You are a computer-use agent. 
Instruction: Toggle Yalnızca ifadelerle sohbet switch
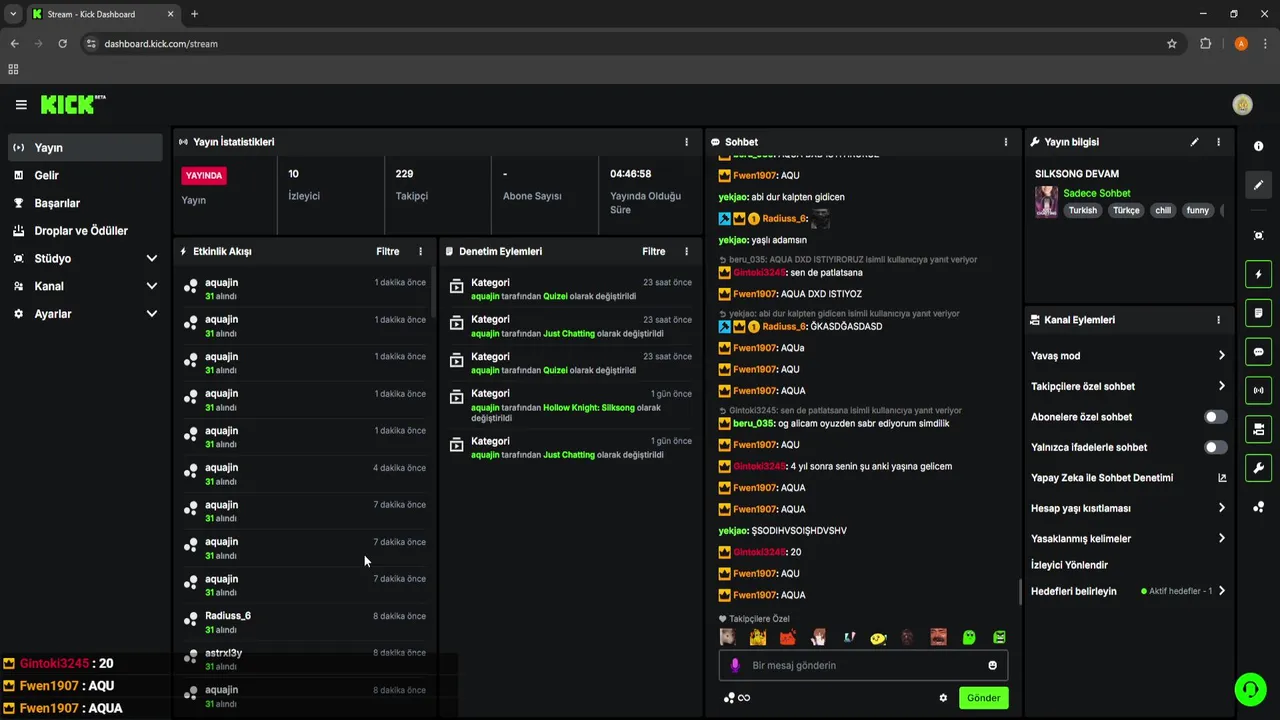(x=1215, y=447)
